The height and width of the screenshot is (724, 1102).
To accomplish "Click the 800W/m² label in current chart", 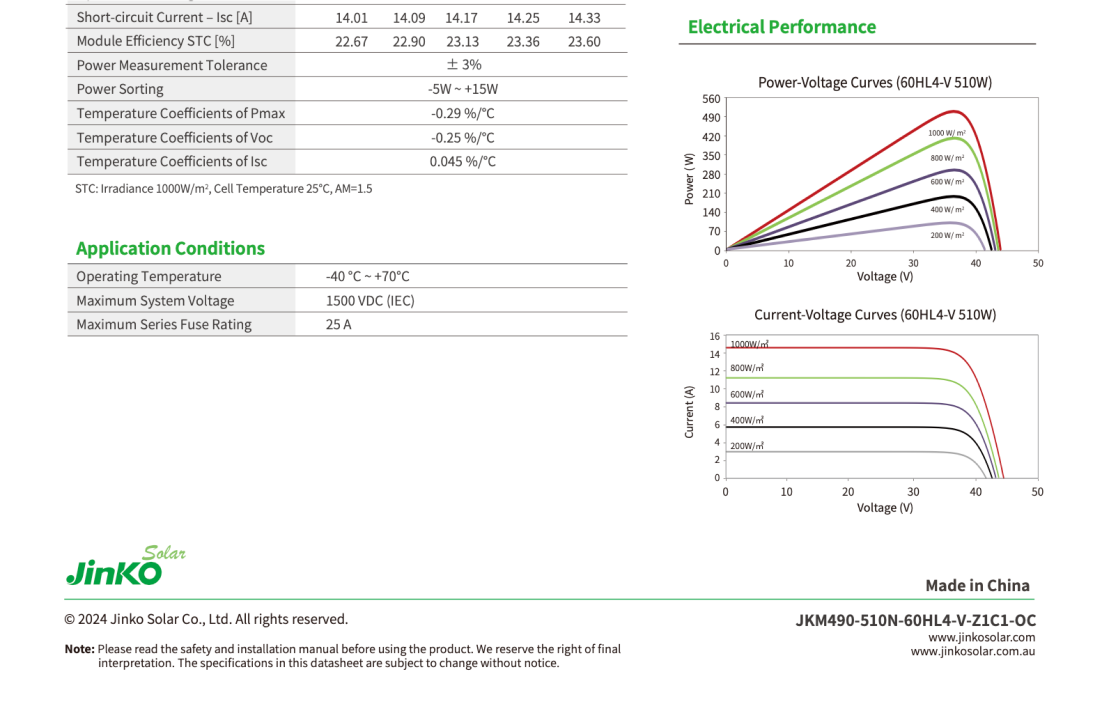I will click(747, 368).
